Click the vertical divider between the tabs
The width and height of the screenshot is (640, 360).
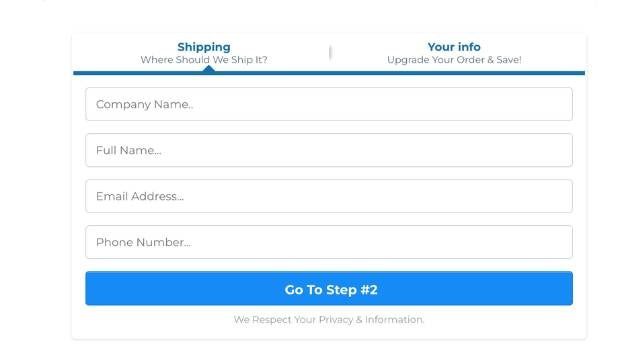pos(330,53)
